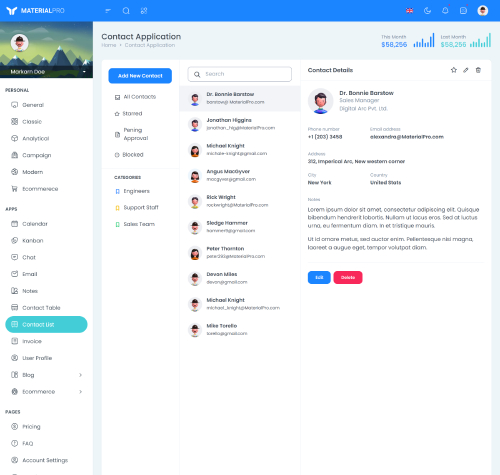Click the email alexandra@MaterialPro.com

click(x=407, y=137)
